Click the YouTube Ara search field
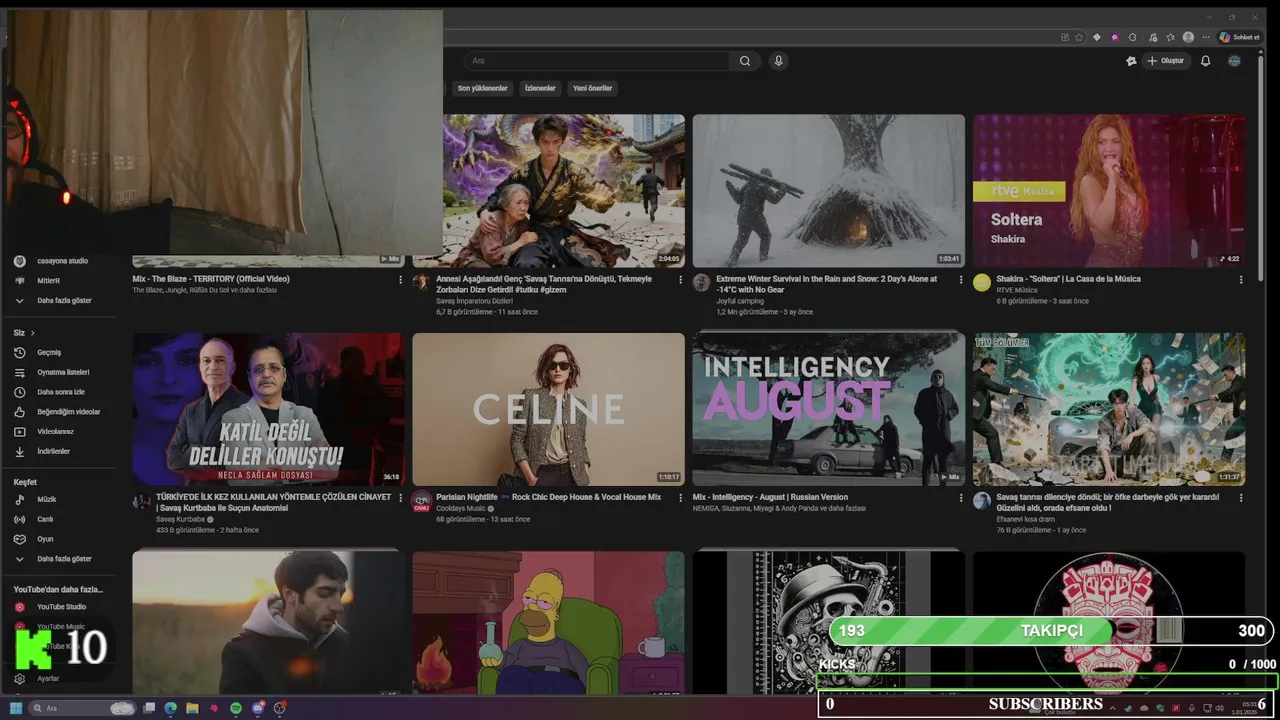The image size is (1280, 720). [x=596, y=61]
